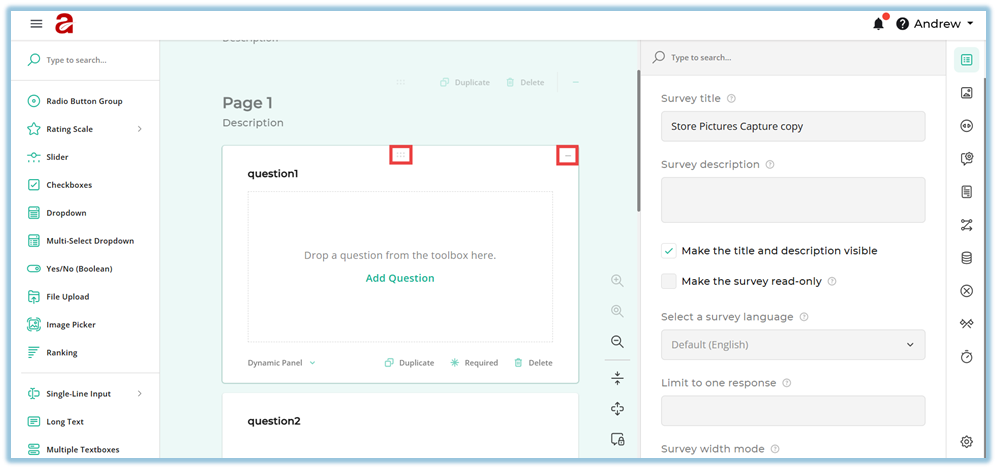Click the zoom out magnifier icon
This screenshot has height=469, width=997.
point(617,341)
